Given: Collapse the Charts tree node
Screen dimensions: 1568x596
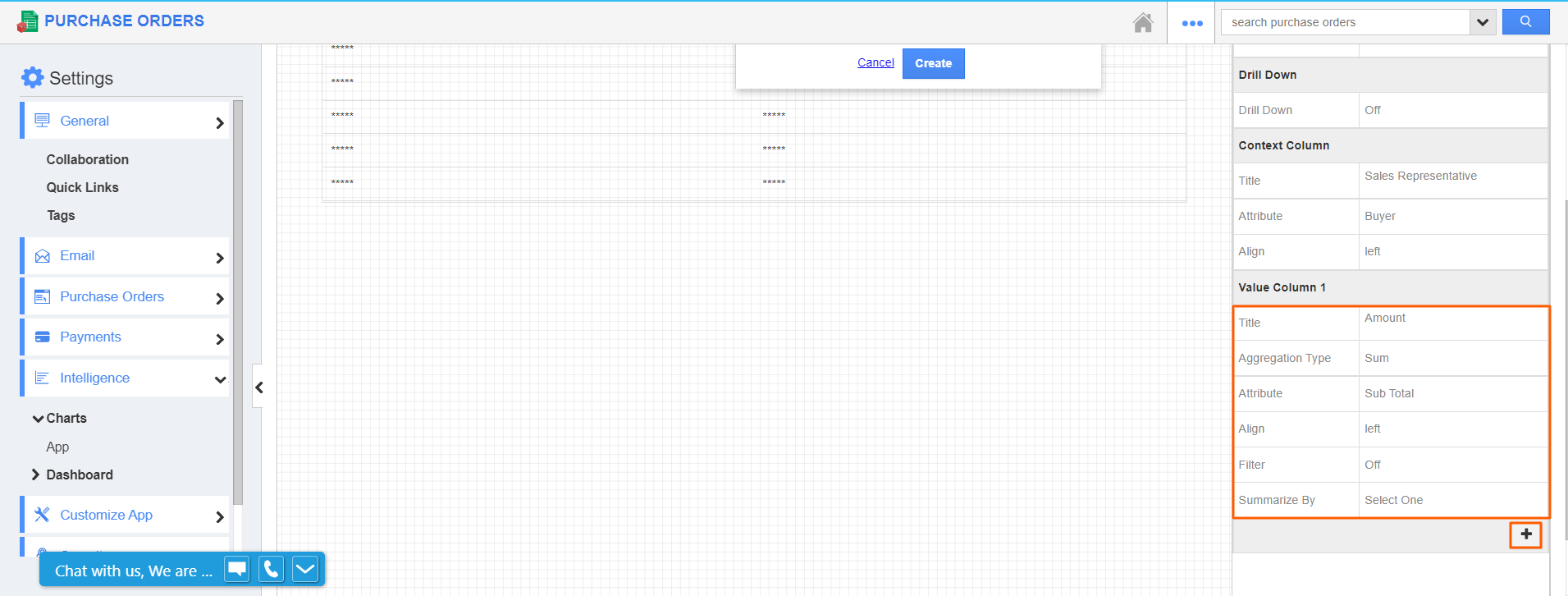Looking at the screenshot, I should click(38, 419).
